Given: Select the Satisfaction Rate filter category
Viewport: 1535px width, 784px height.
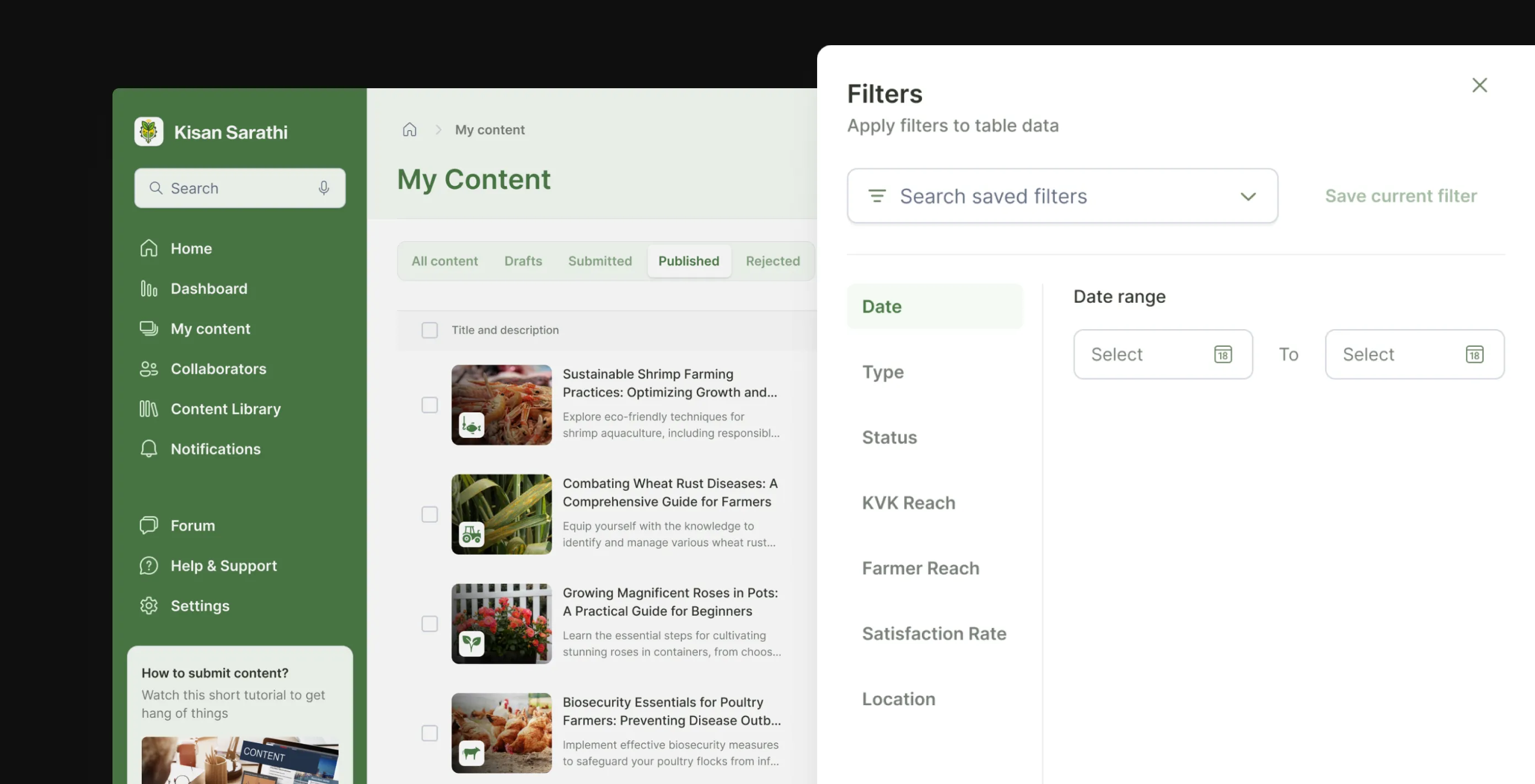Looking at the screenshot, I should [x=935, y=633].
